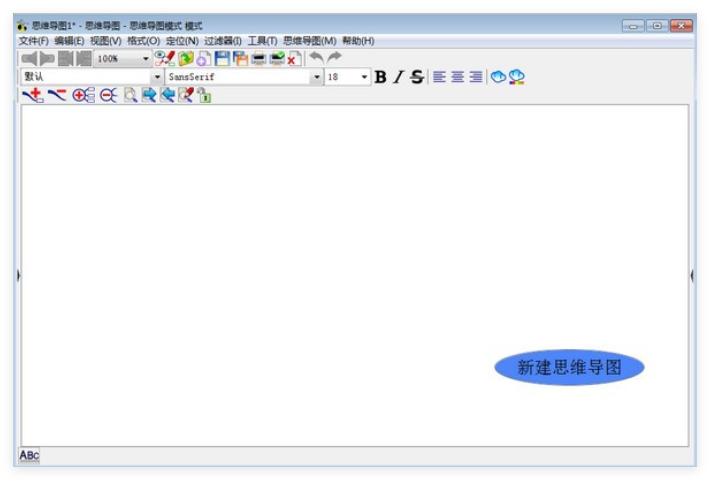Screen dimensions: 710x480
Task: Open the 编辑(E) menu
Action: coord(69,41)
